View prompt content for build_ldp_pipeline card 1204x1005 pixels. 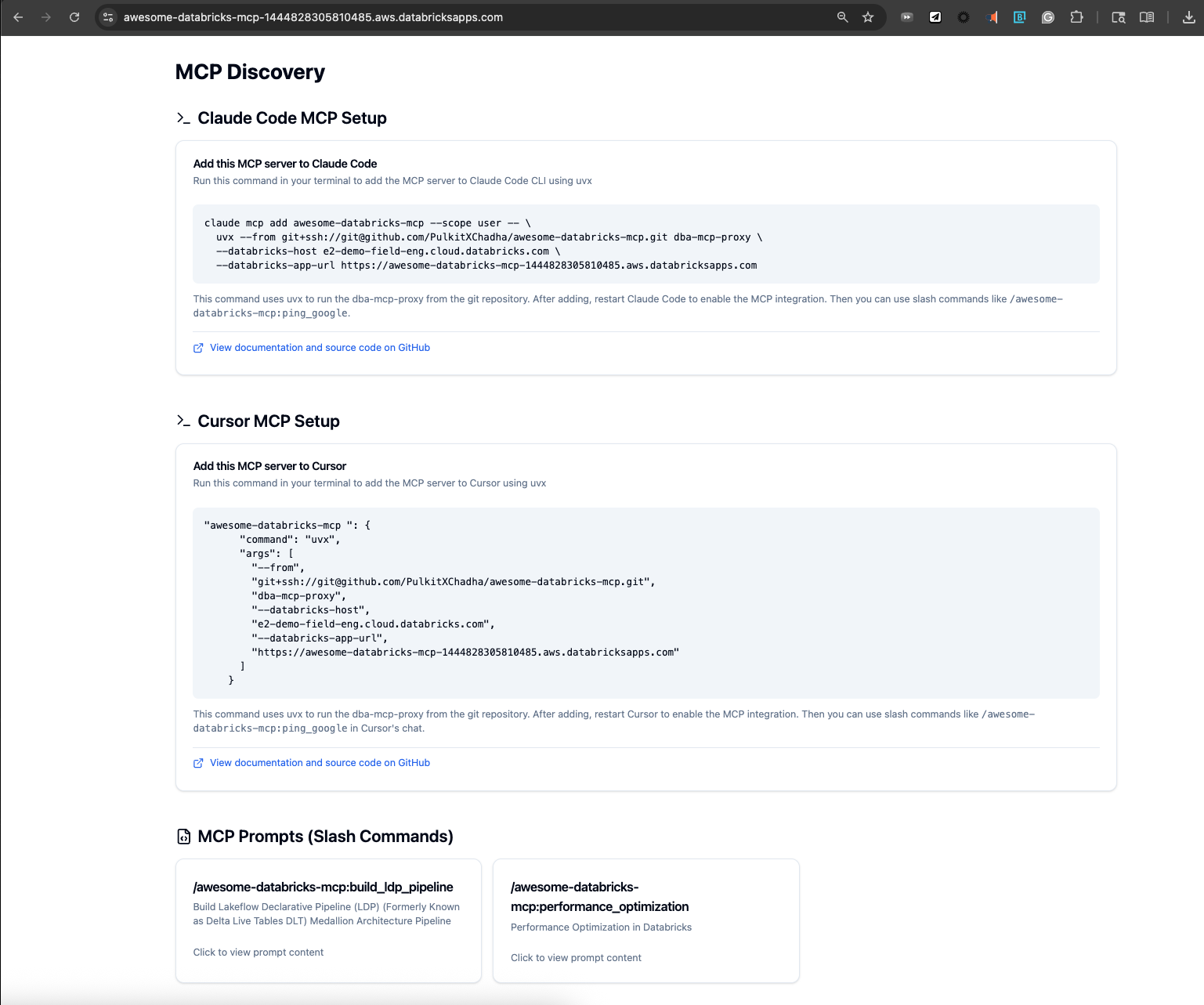pyautogui.click(x=259, y=952)
